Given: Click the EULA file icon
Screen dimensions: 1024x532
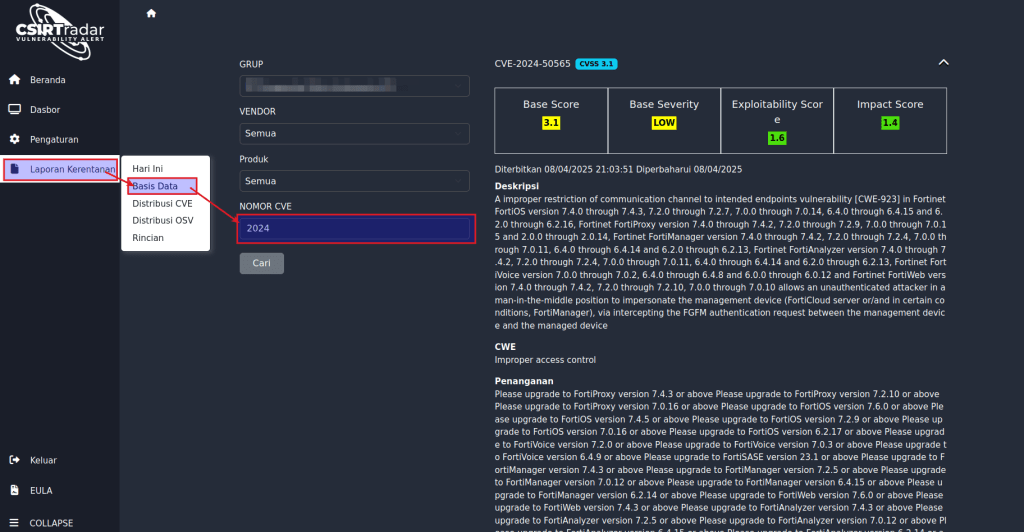Looking at the screenshot, I should click(14, 490).
